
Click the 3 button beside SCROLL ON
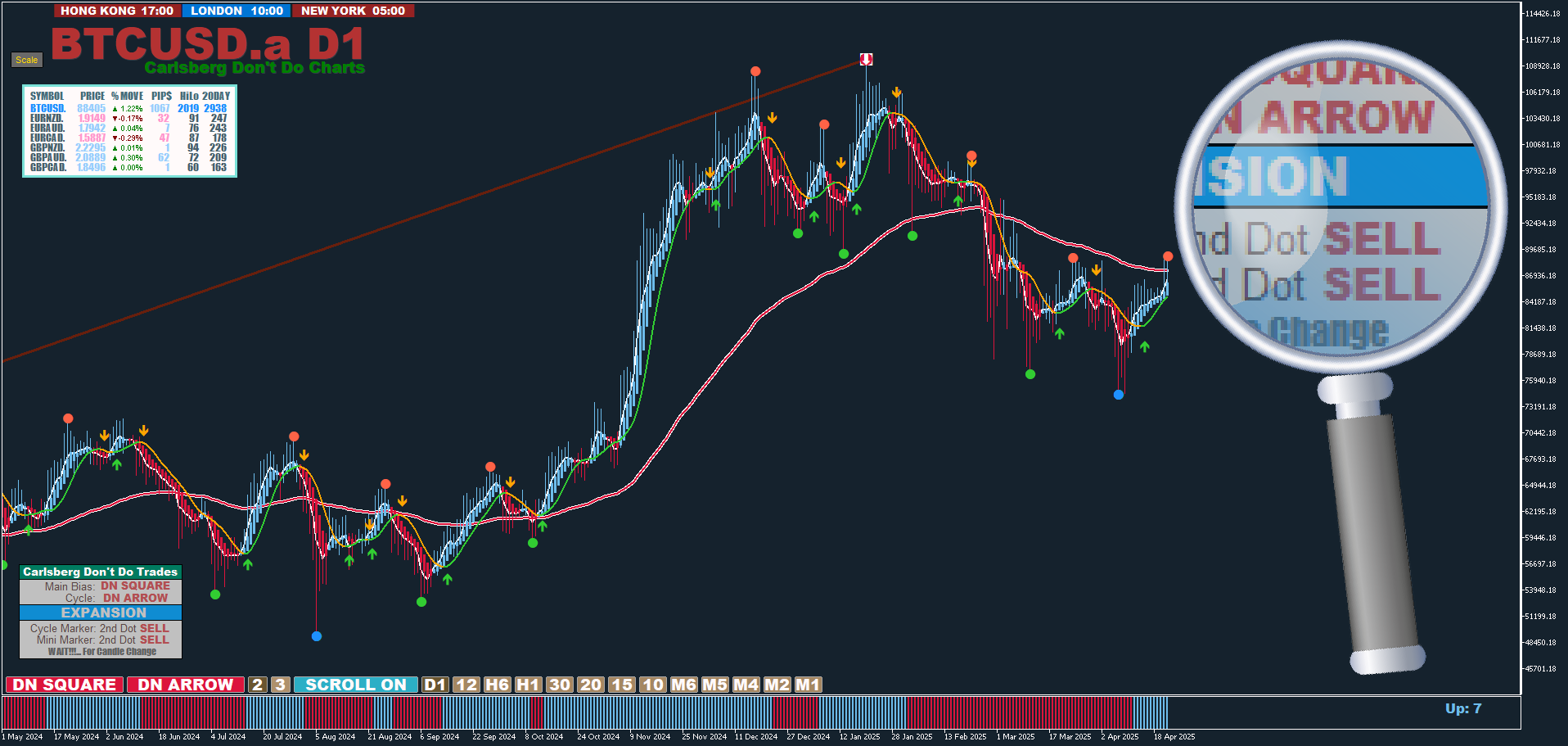tap(280, 685)
